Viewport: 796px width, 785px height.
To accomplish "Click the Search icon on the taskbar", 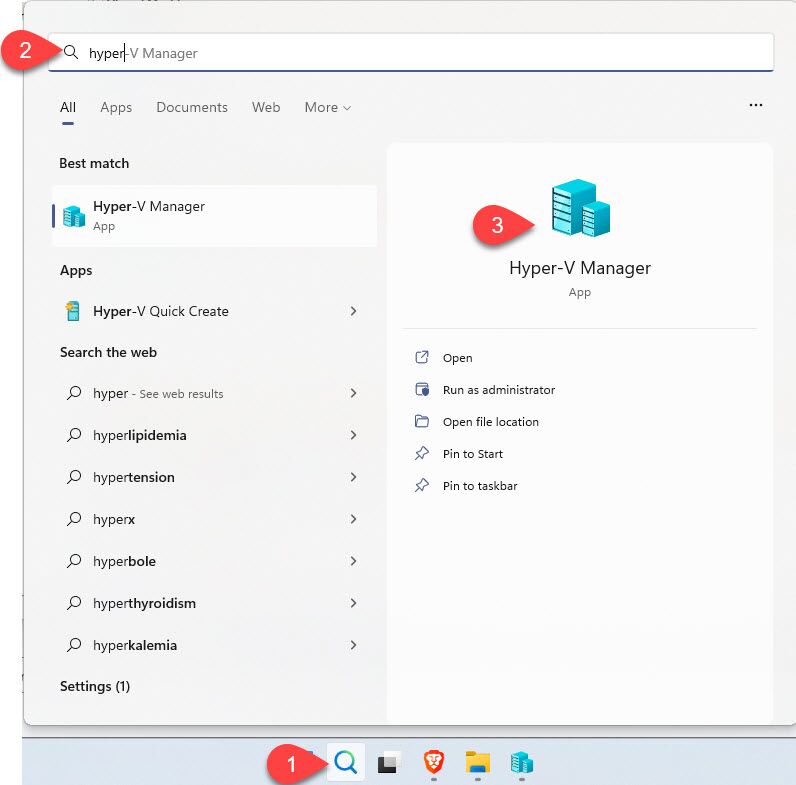I will [x=346, y=762].
